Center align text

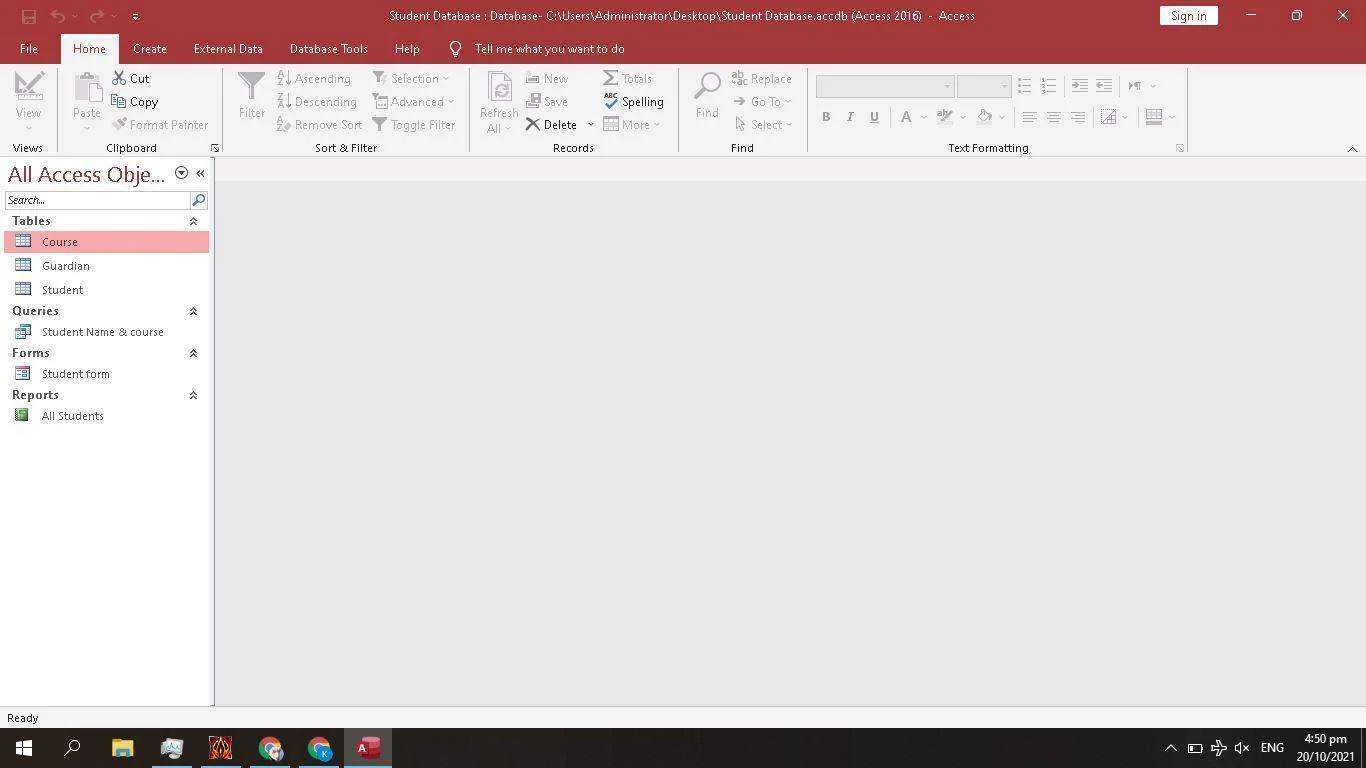pyautogui.click(x=1053, y=117)
